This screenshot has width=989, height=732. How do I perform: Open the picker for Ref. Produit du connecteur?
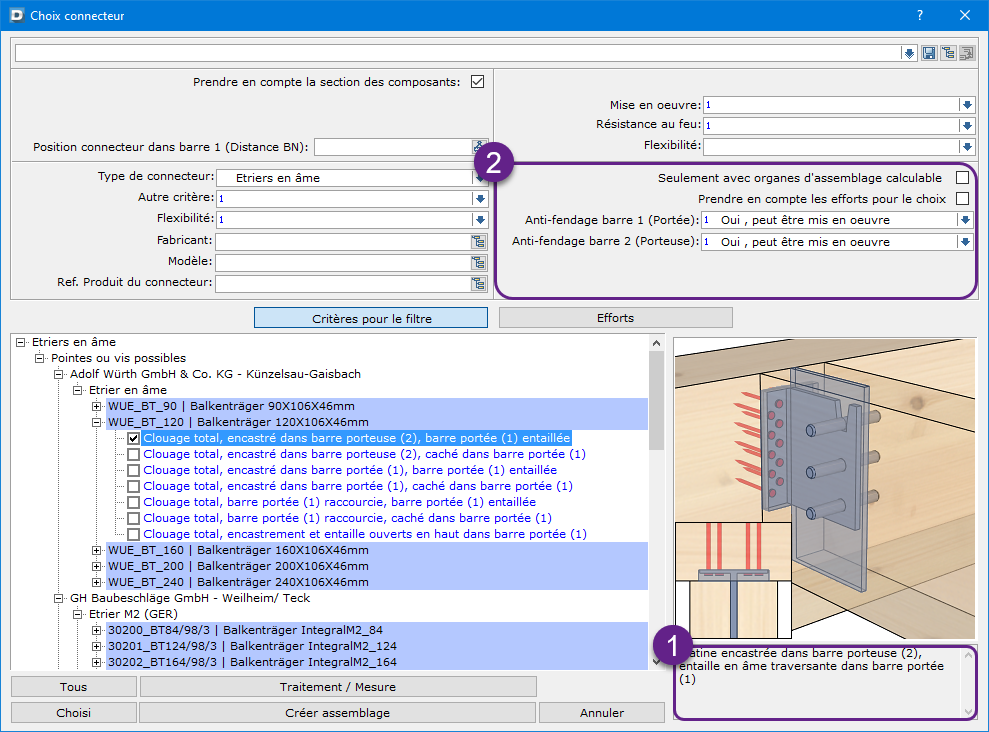point(479,283)
